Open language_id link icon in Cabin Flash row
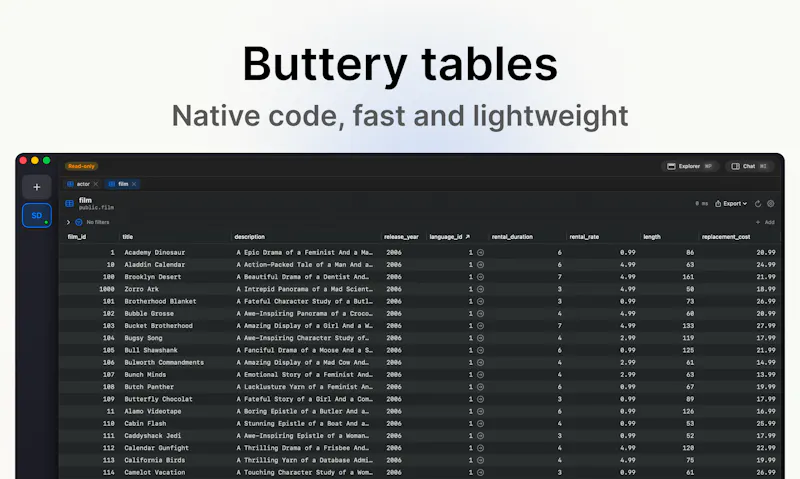 (480, 423)
